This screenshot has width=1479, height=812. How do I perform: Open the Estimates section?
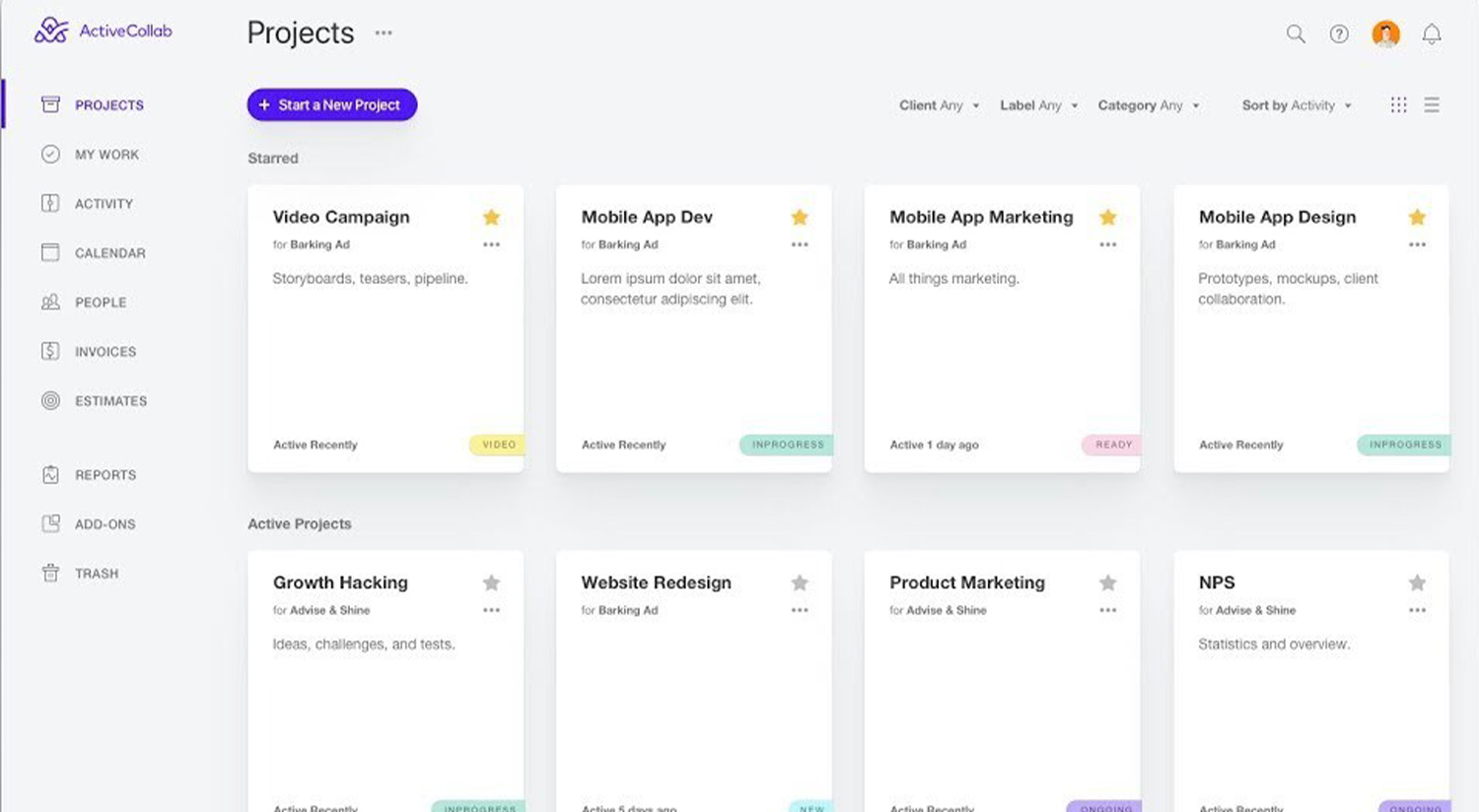(110, 401)
